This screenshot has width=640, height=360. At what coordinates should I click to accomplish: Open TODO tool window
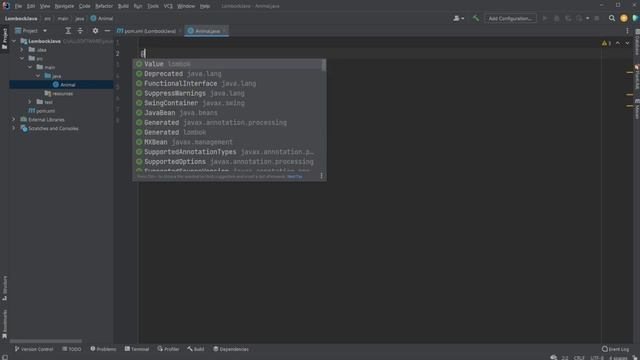[x=72, y=349]
